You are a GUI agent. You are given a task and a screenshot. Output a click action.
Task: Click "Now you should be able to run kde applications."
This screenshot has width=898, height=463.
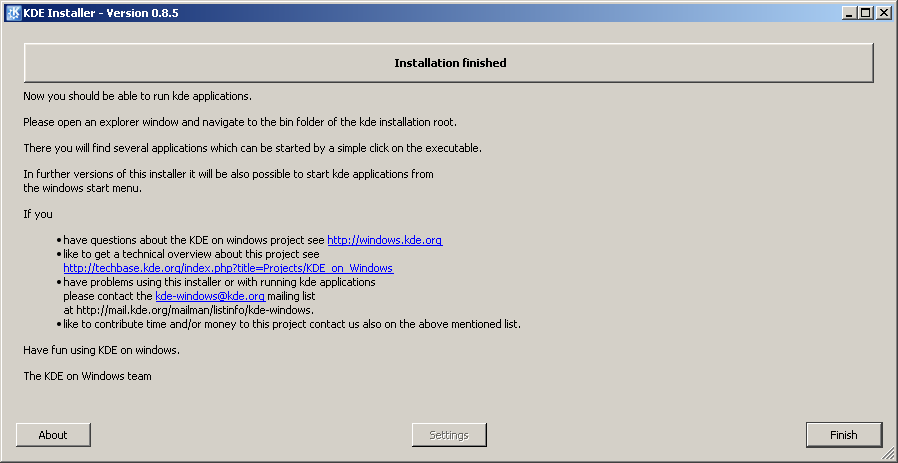(137, 96)
